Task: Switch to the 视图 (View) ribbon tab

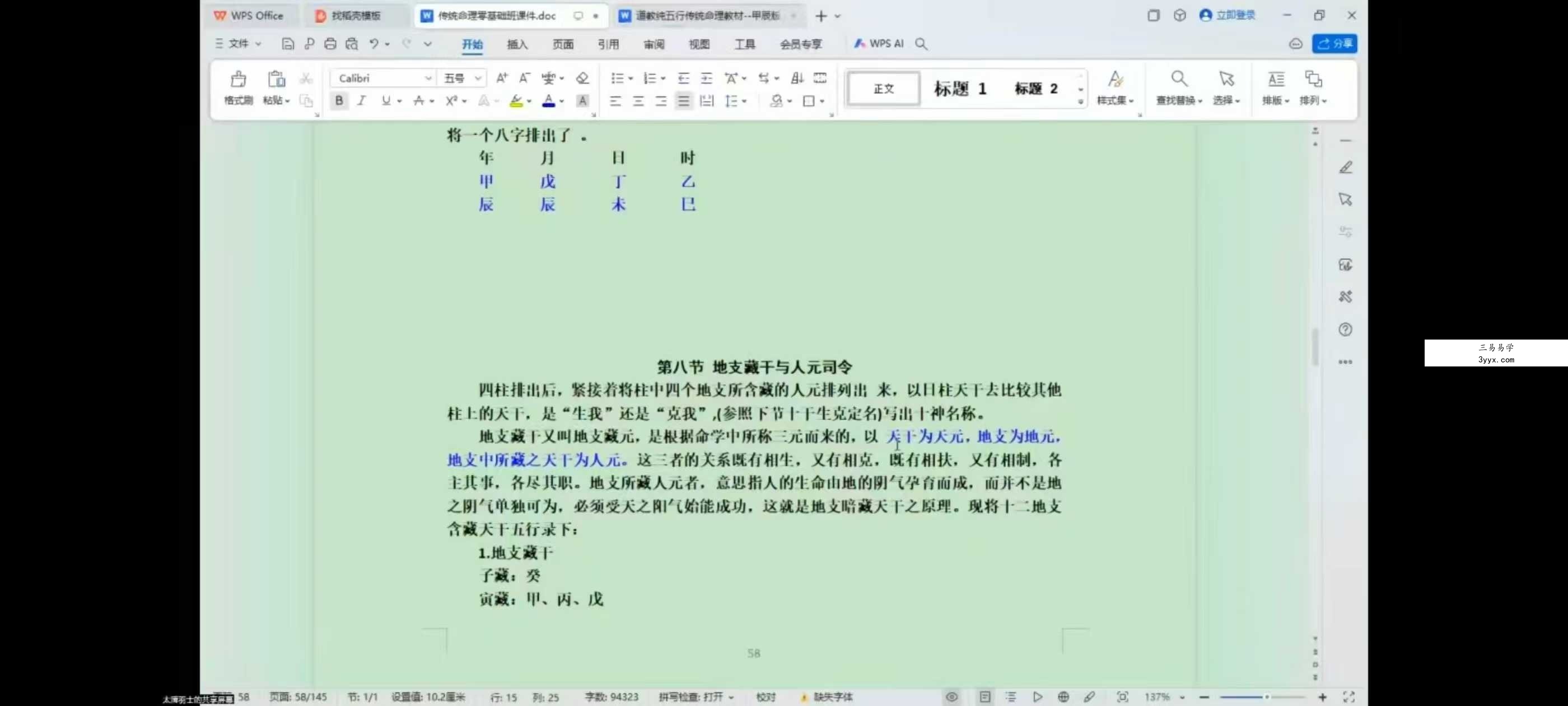Action: click(699, 44)
